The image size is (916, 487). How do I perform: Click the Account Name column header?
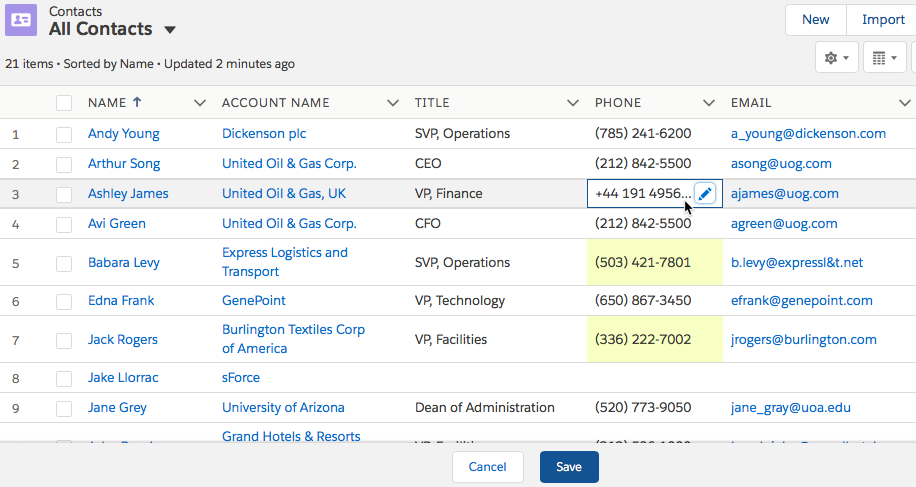click(x=276, y=103)
